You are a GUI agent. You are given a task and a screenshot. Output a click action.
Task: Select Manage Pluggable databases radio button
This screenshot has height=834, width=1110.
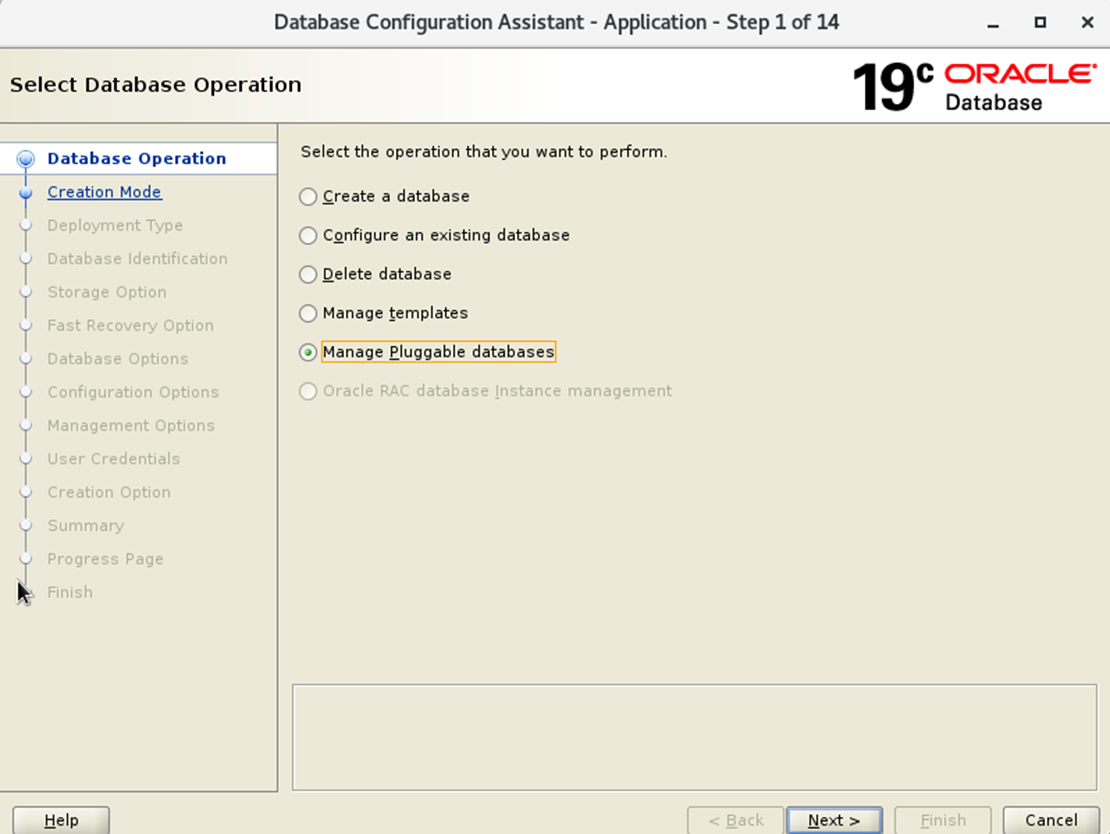click(x=308, y=352)
